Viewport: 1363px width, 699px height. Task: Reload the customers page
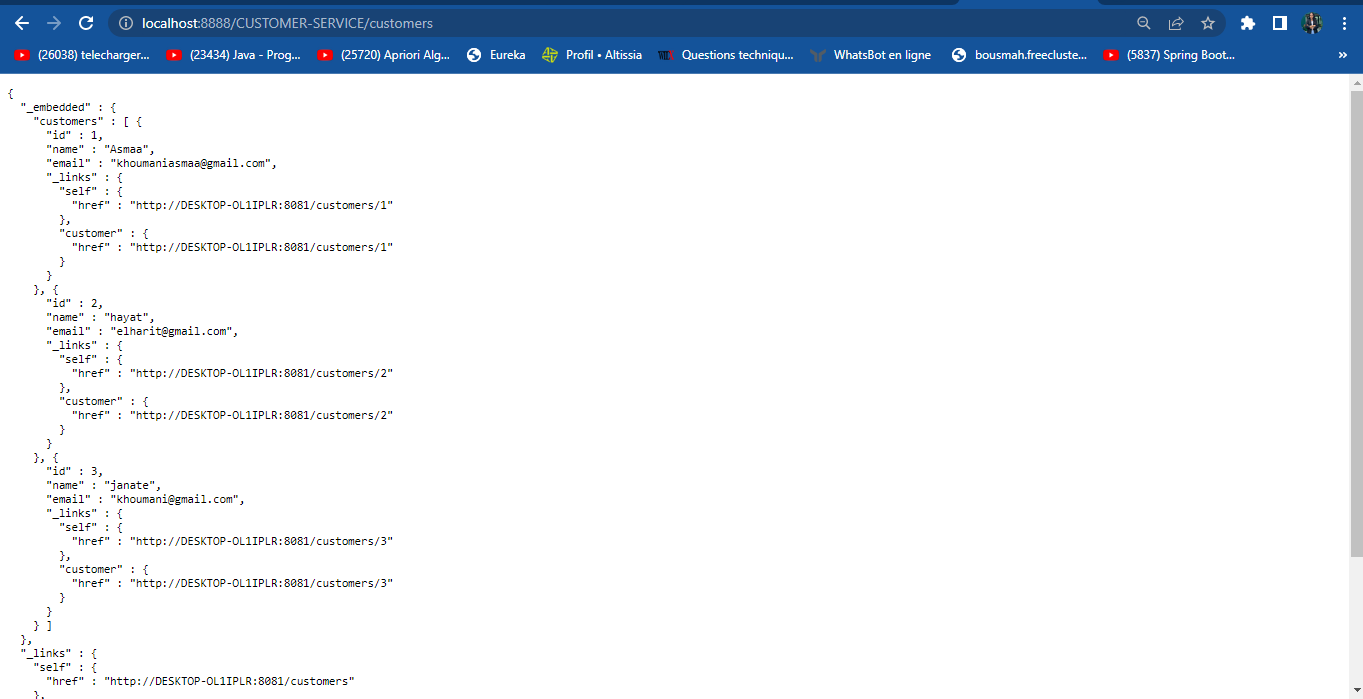(85, 22)
